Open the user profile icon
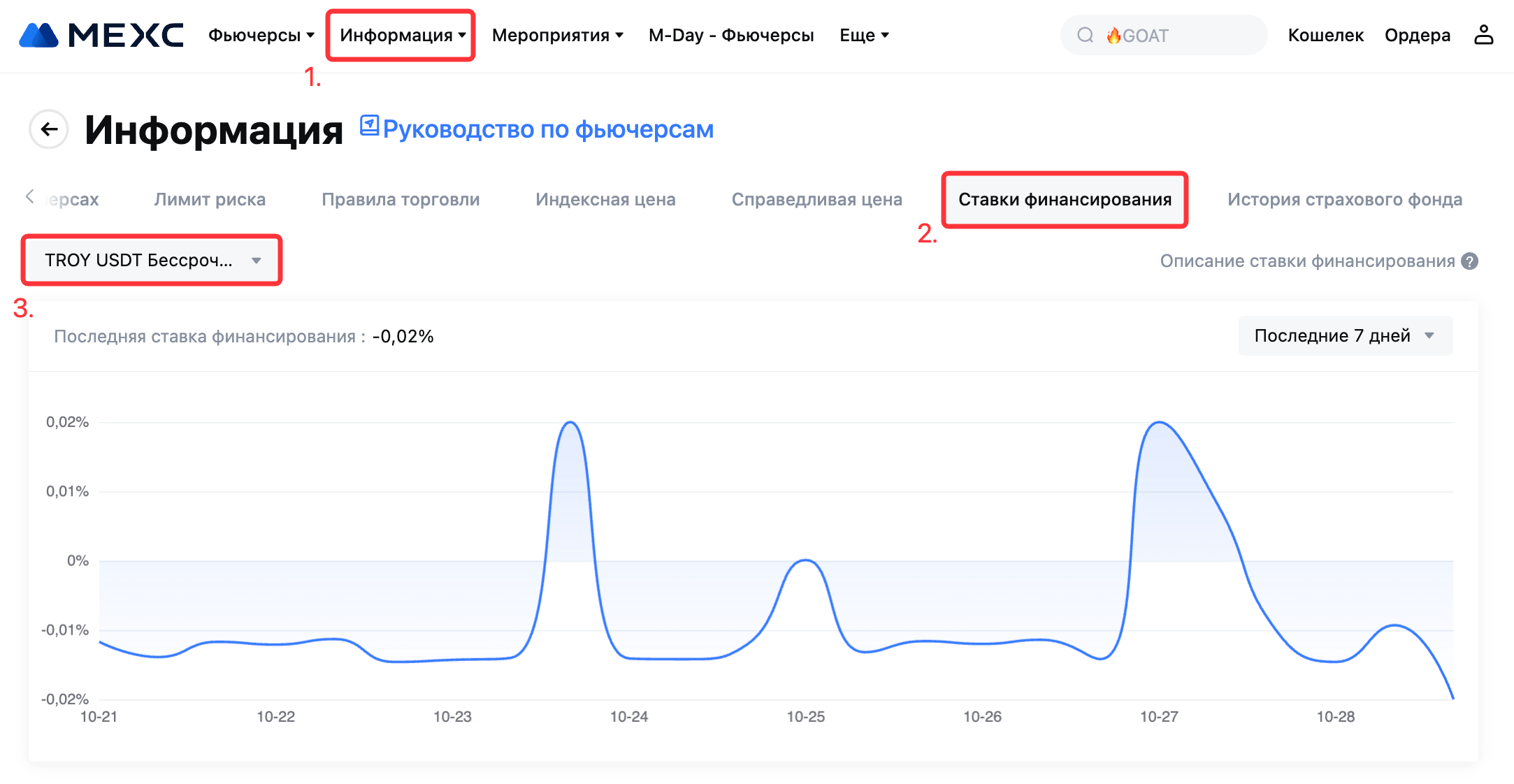The width and height of the screenshot is (1514, 784). [x=1483, y=35]
